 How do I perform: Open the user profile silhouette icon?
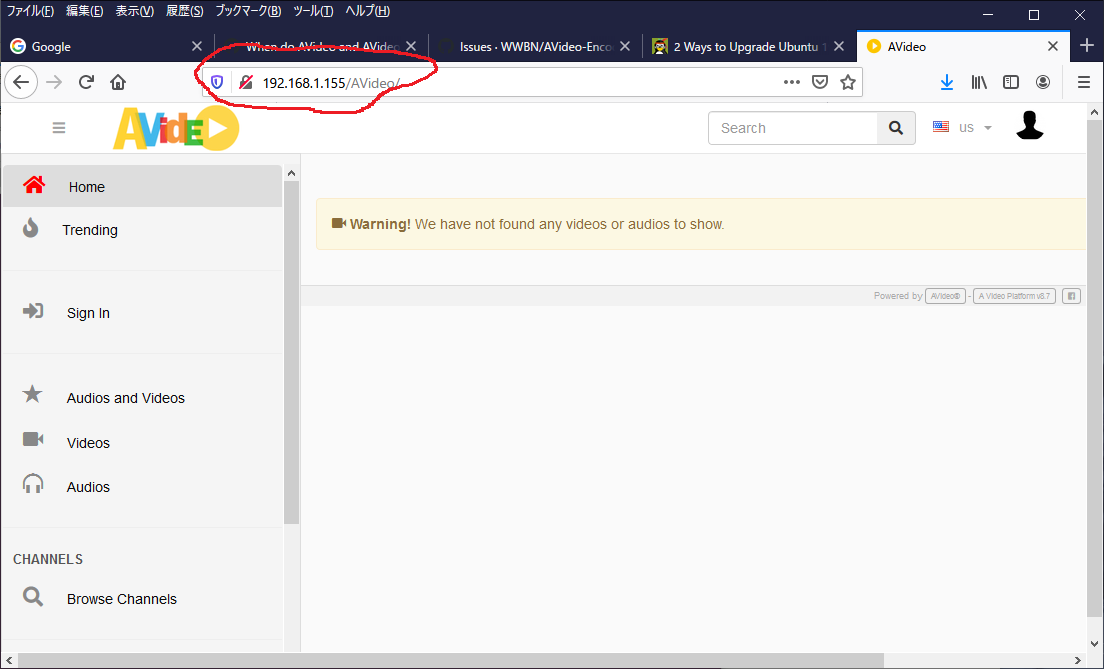(x=1029, y=125)
